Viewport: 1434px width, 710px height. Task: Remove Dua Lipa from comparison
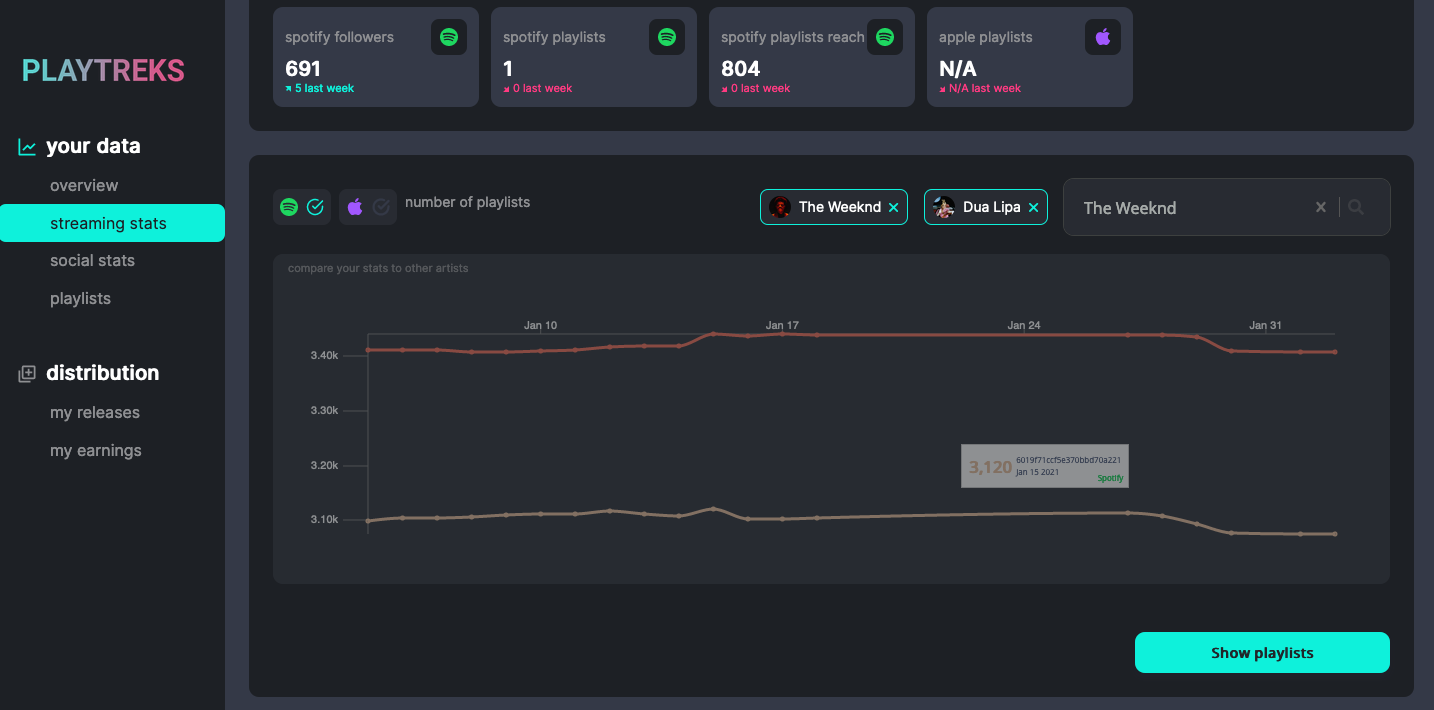pos(1033,208)
